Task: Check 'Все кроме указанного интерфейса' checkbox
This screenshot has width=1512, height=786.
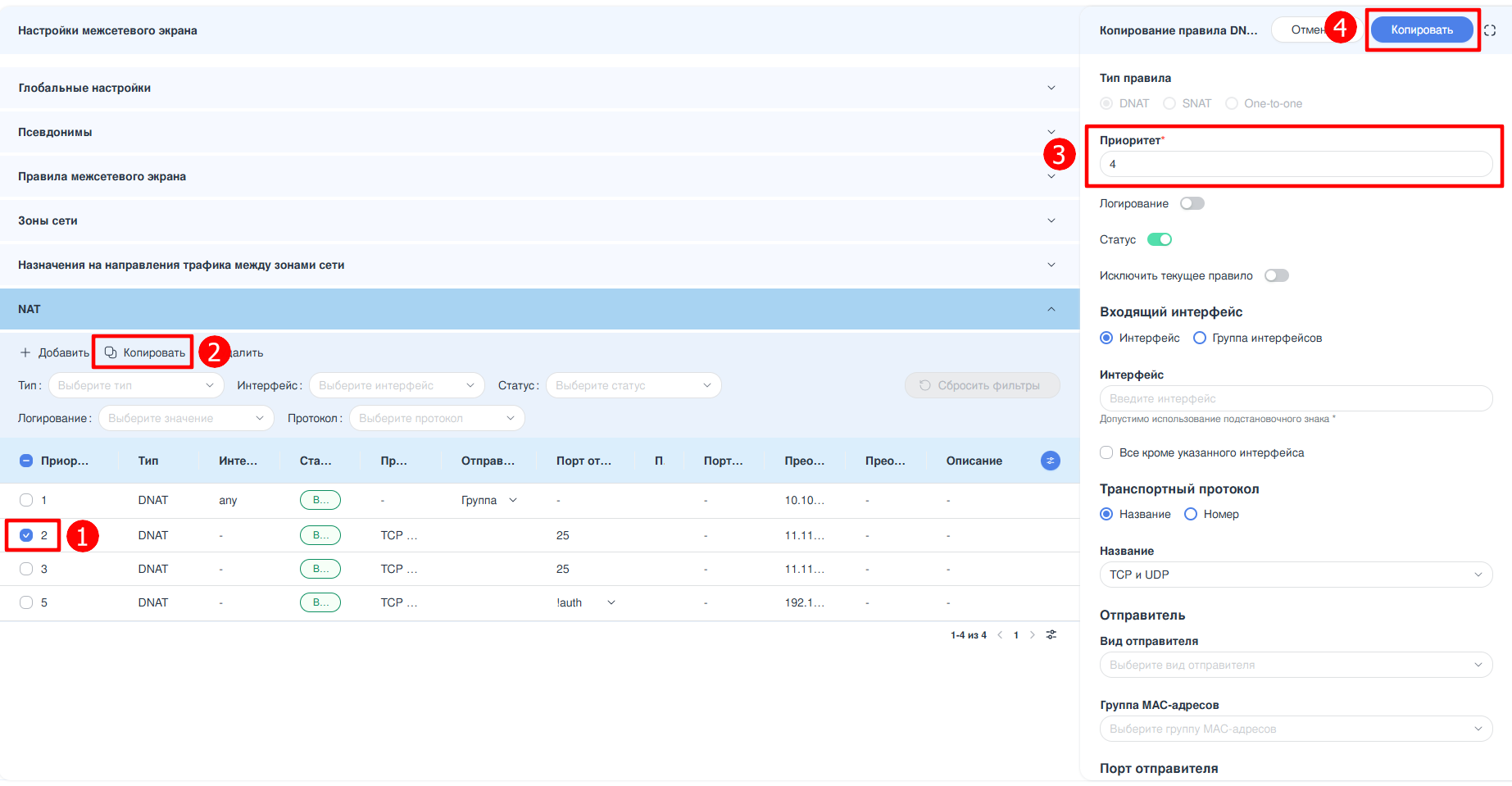Action: pyautogui.click(x=1106, y=452)
